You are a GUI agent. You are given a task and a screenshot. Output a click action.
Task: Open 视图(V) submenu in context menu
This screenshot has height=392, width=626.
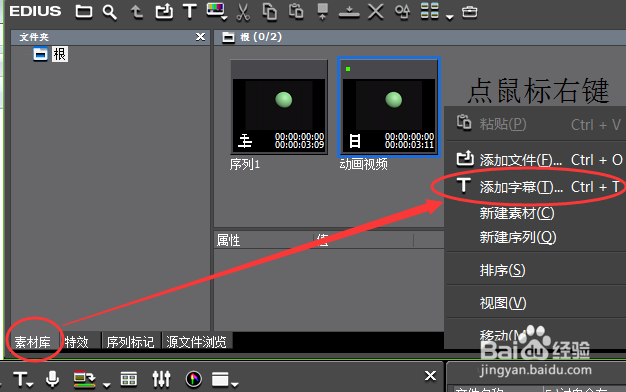coord(536,303)
